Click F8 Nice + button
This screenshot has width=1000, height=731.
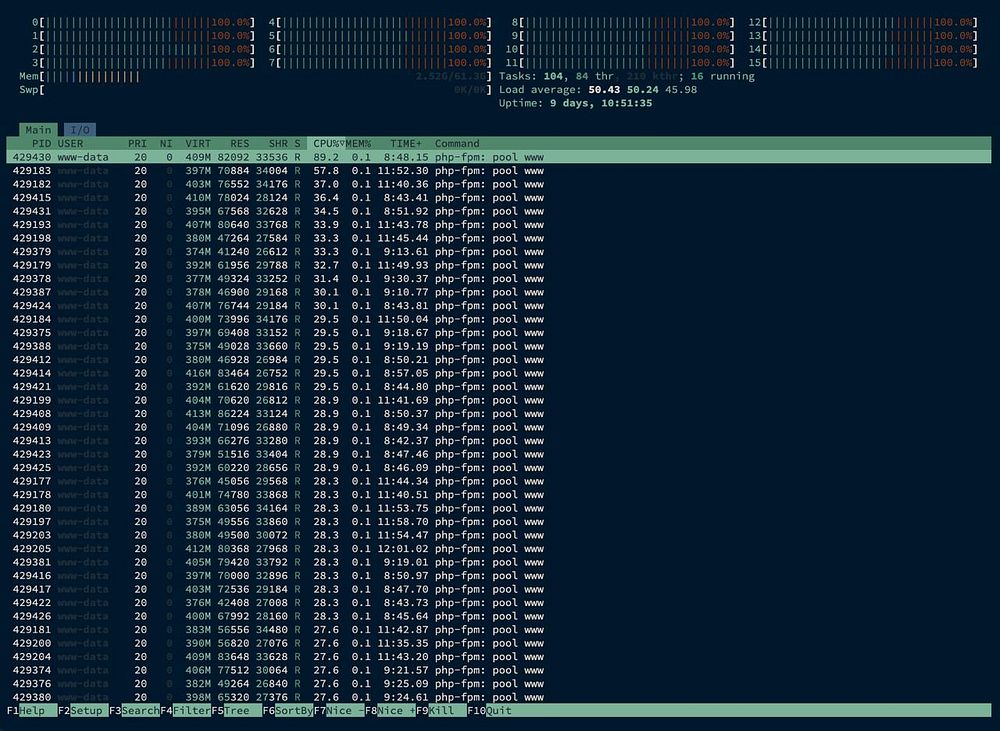pos(390,711)
